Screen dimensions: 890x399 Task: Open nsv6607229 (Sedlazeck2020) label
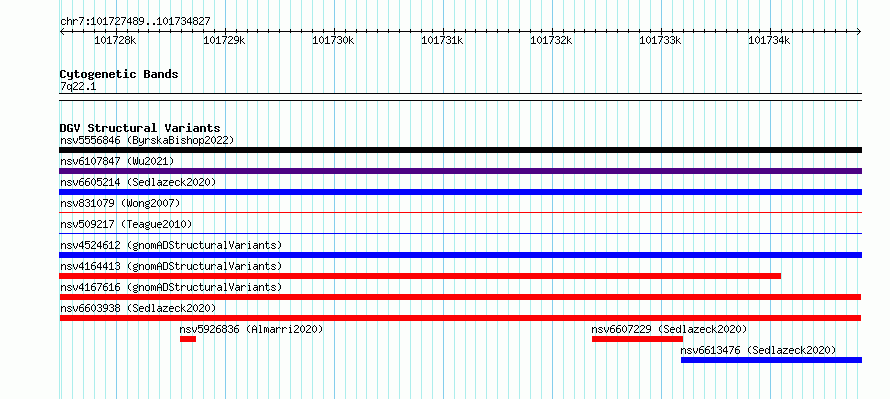pyautogui.click(x=669, y=329)
